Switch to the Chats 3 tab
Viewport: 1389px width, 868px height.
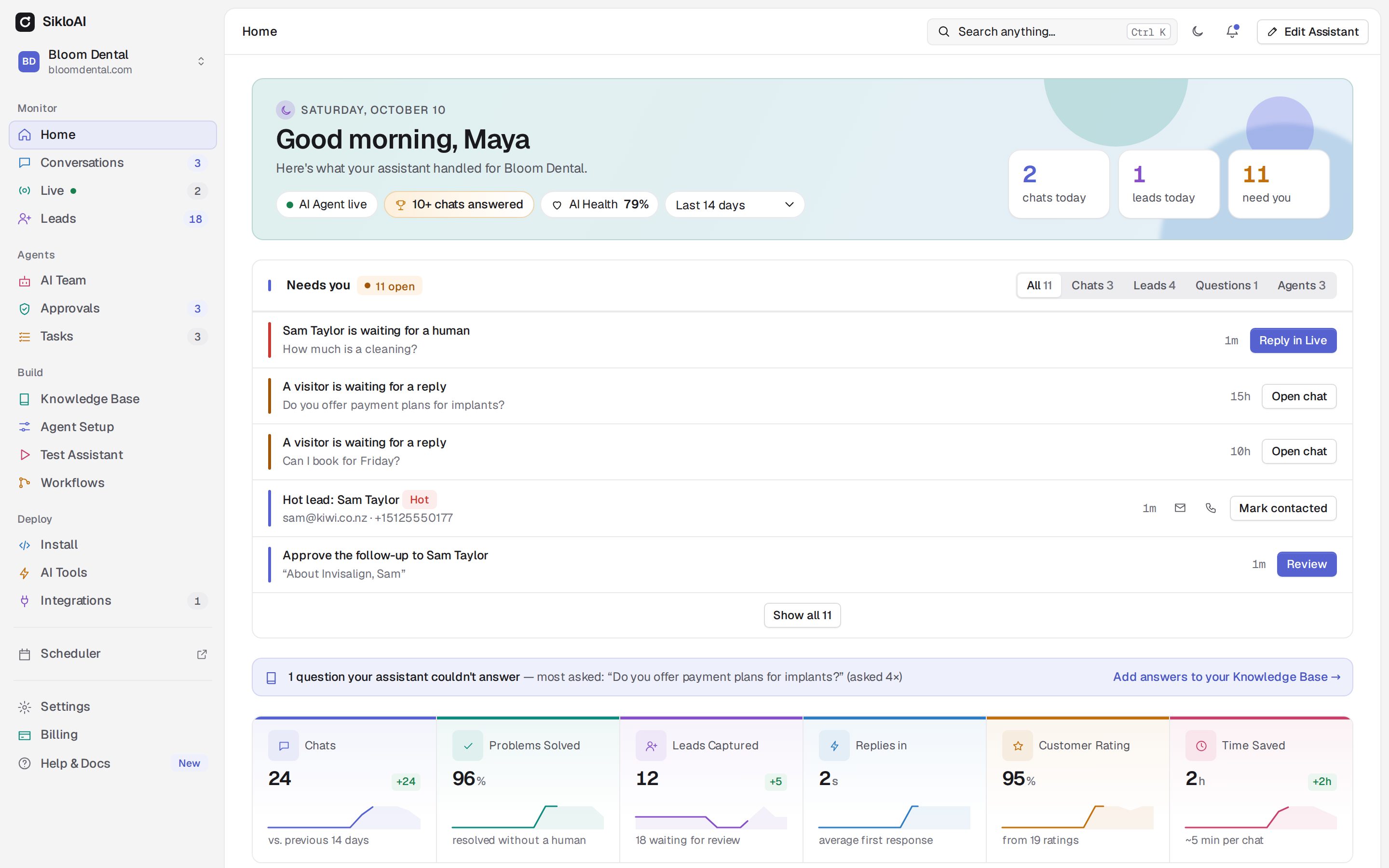point(1092,285)
